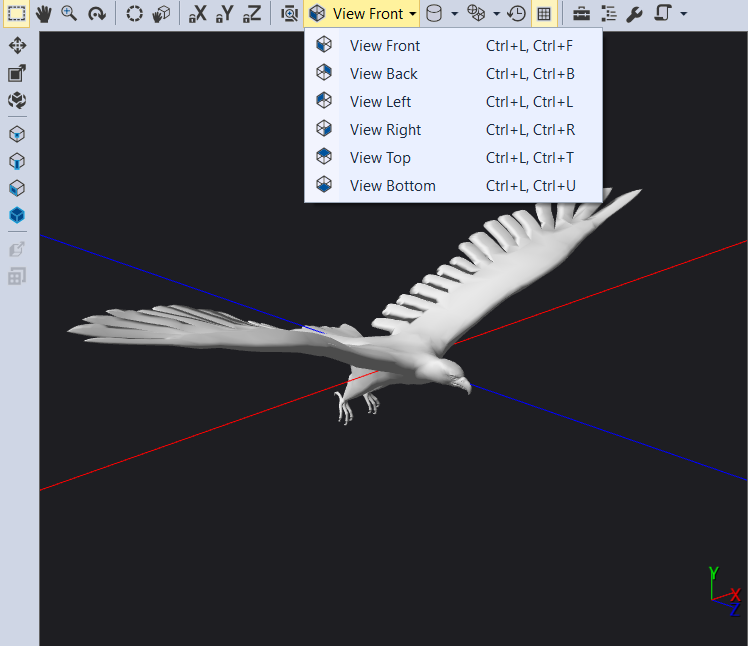Click View Right in the dropdown list
Viewport: 748px width, 646px height.
click(385, 130)
